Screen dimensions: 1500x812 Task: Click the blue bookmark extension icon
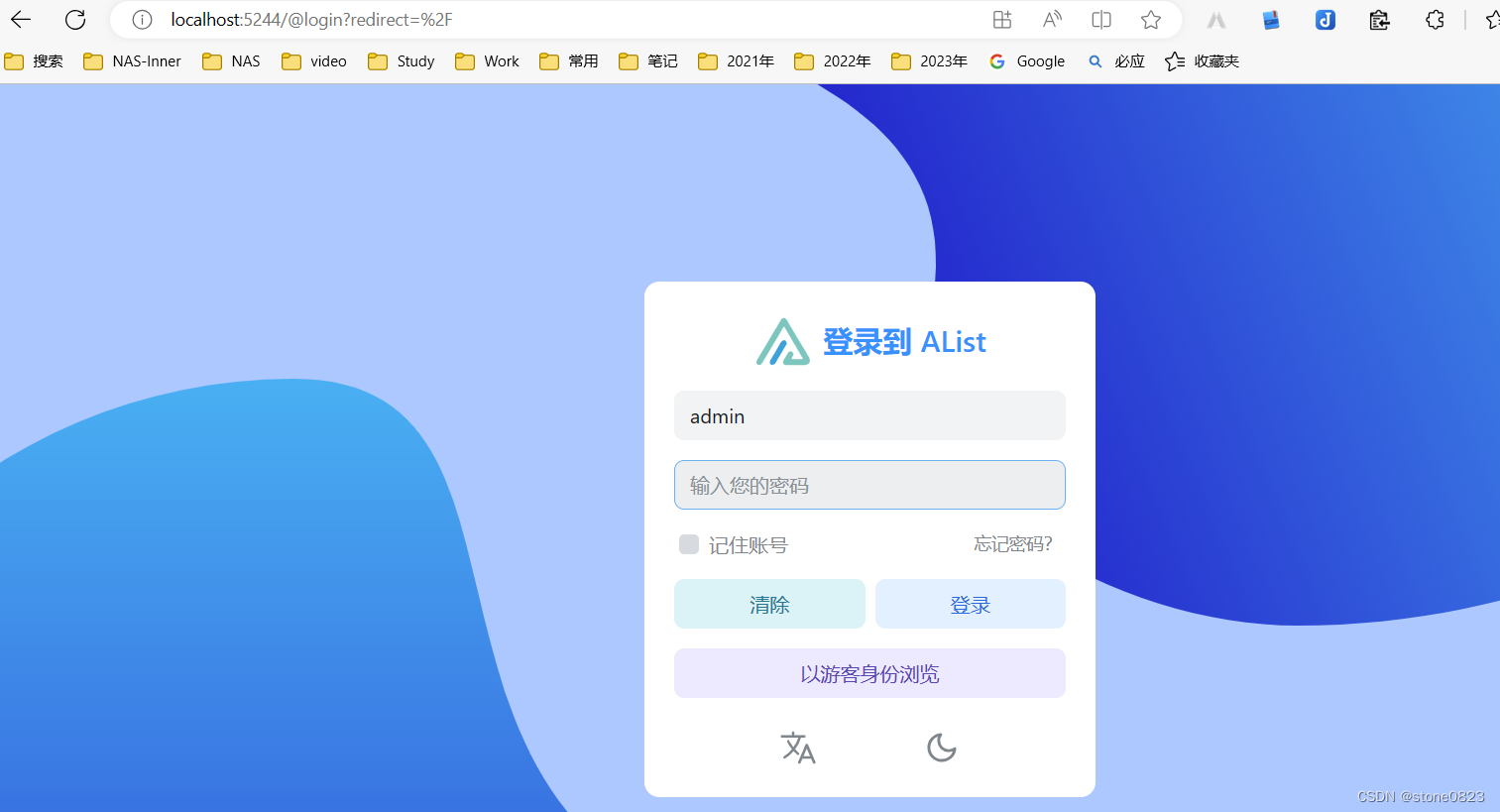tap(1271, 20)
